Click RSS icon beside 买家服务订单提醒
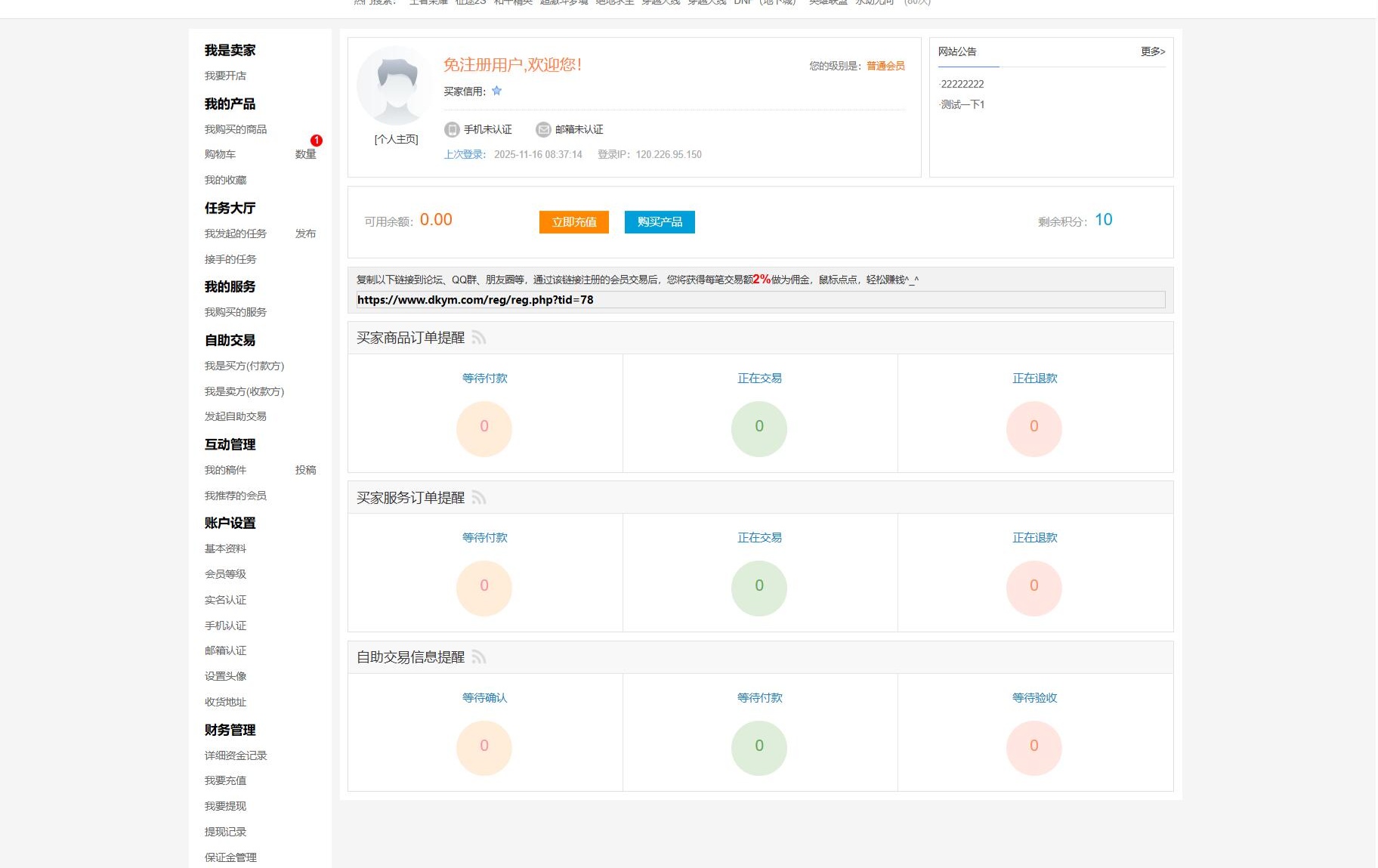Viewport: 1378px width, 868px height. [478, 498]
